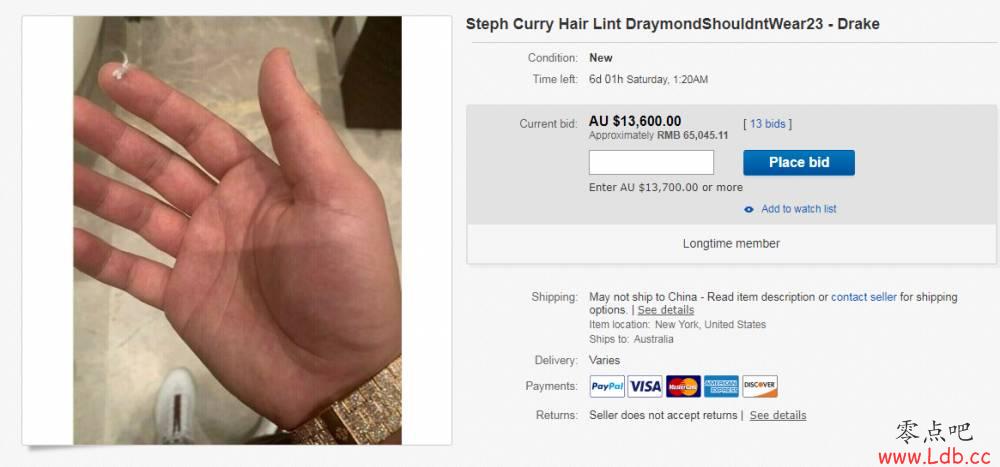Click the MasterCard payment icon
This screenshot has height=467, width=1000.
(x=683, y=386)
